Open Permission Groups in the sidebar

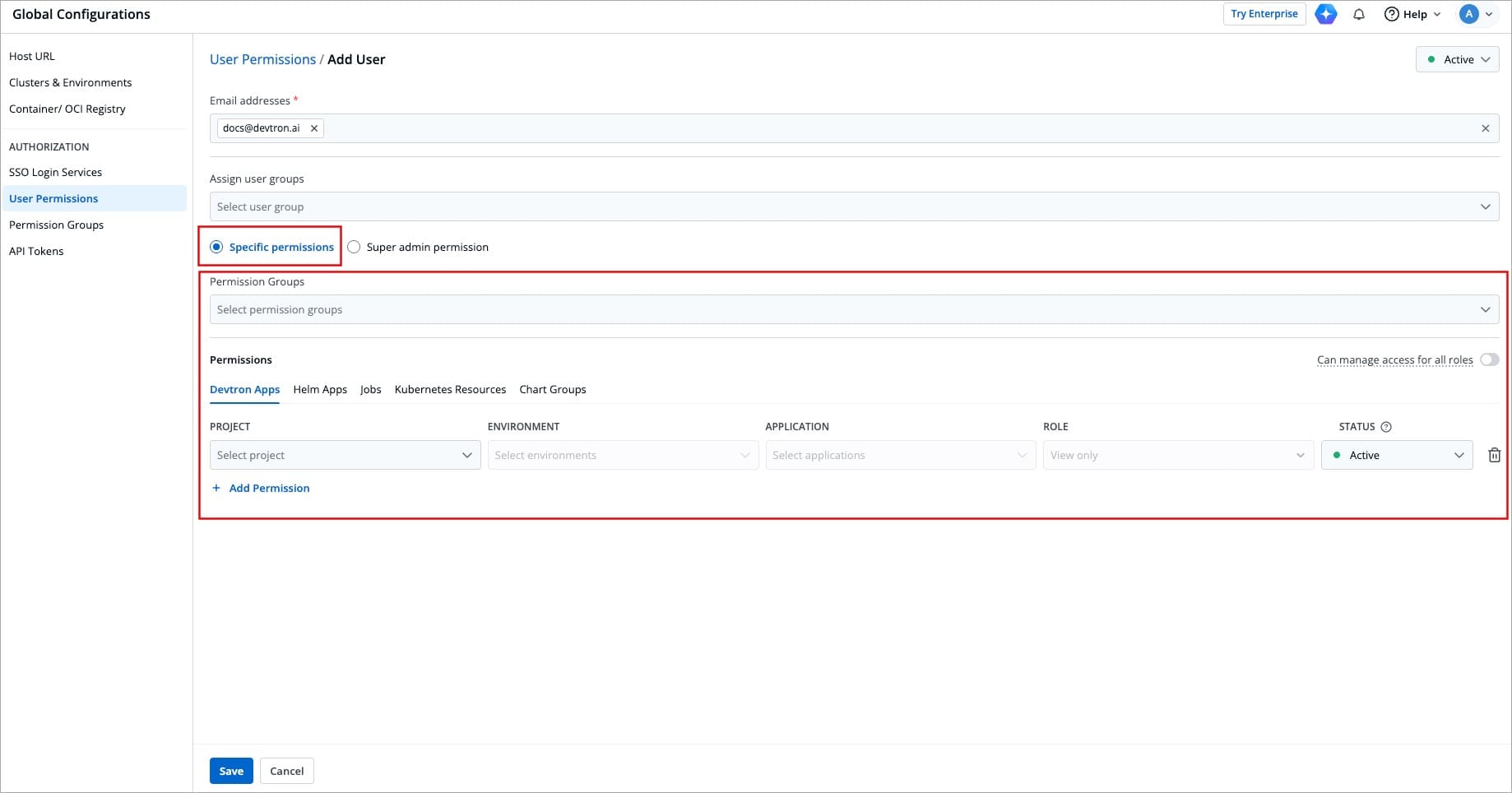coord(56,225)
